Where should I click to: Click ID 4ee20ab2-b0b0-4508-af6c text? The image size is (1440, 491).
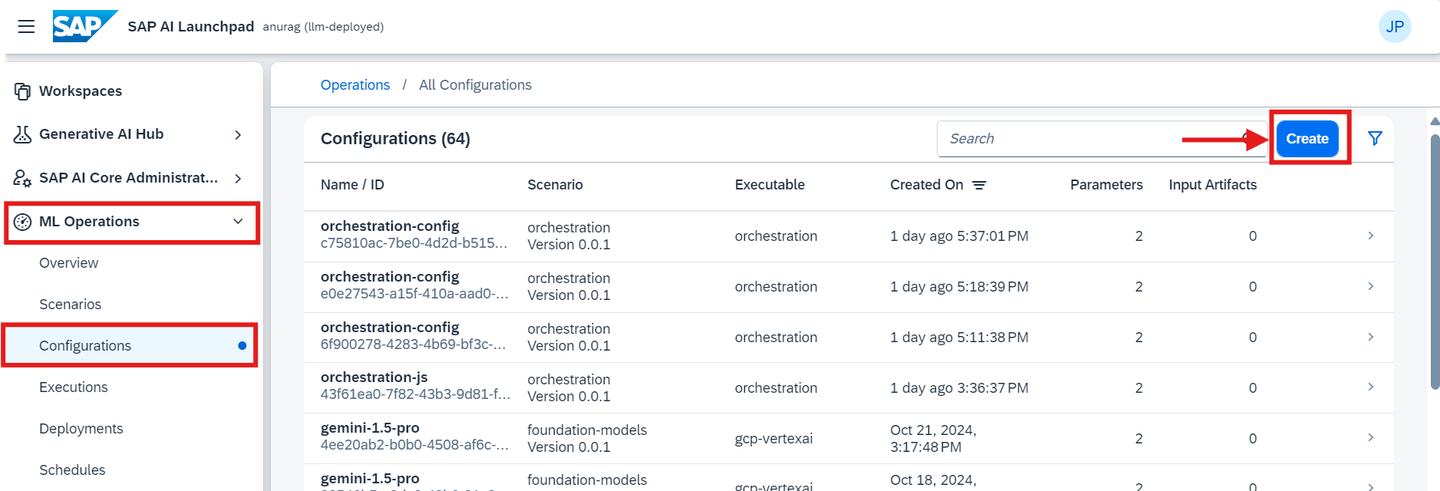tap(415, 446)
